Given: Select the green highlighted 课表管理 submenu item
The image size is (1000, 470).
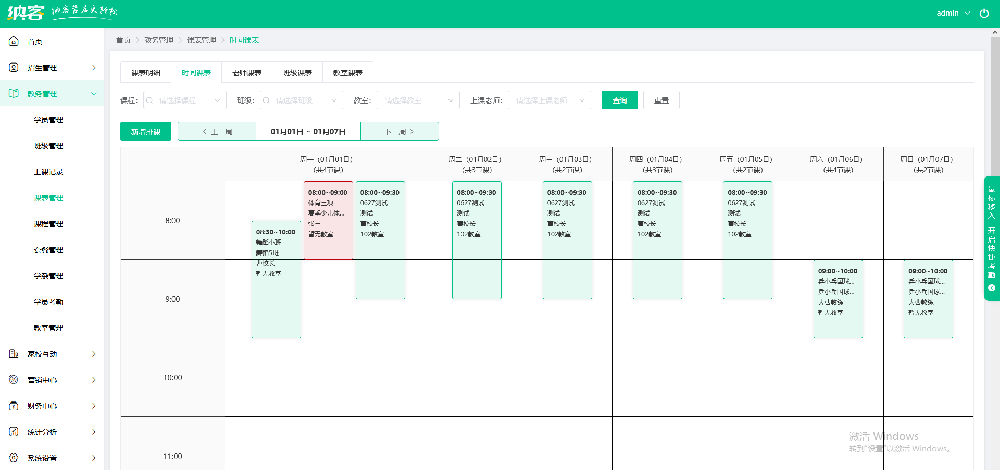Looking at the screenshot, I should point(48,198).
